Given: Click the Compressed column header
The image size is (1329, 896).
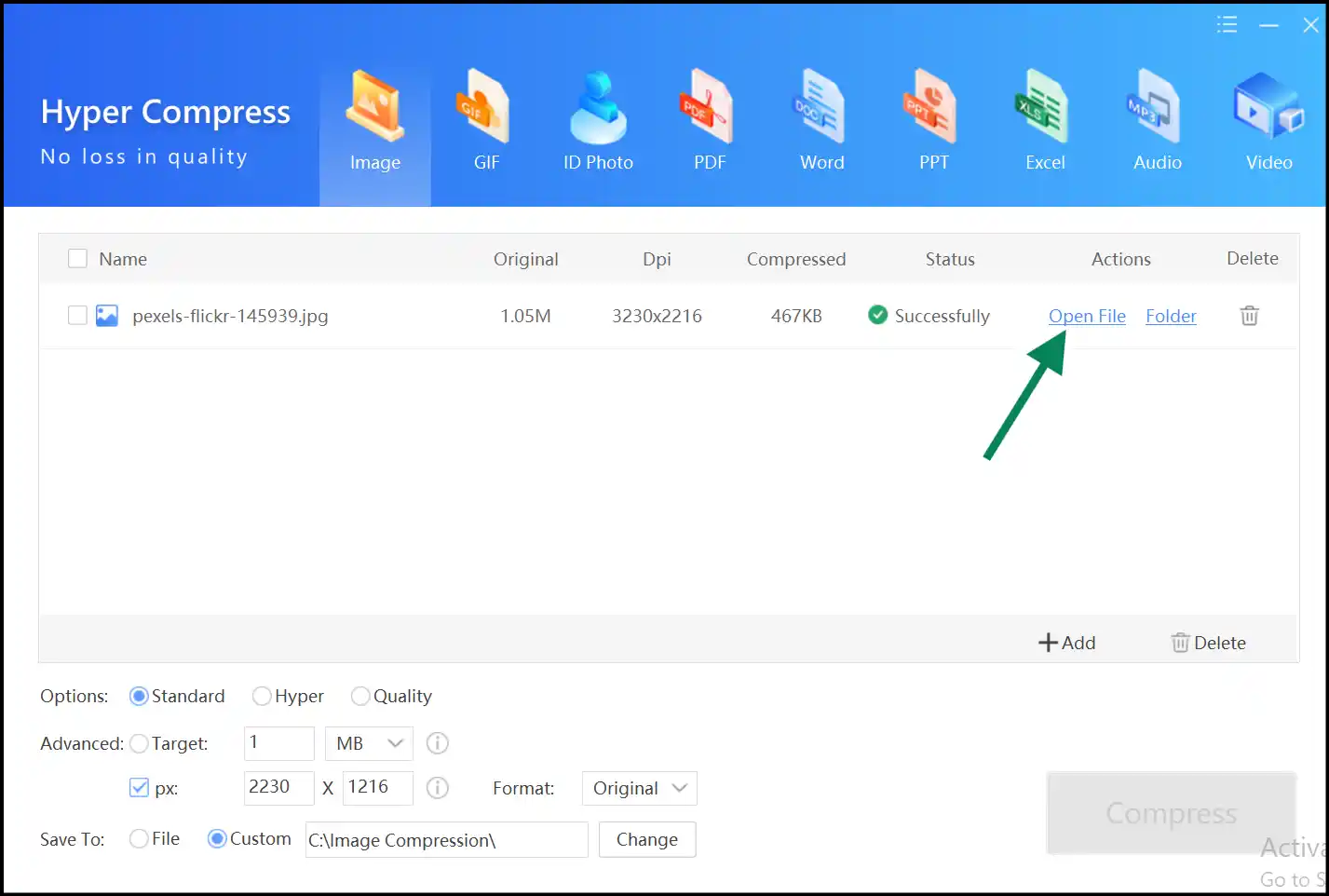Looking at the screenshot, I should [x=796, y=259].
